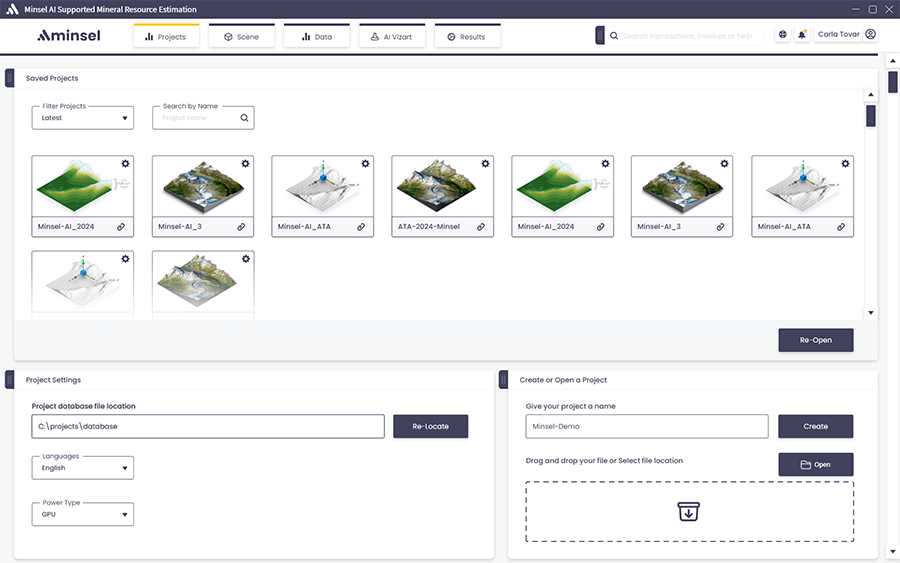Click the Saved Projects vertical scrollbar thumb

870,116
